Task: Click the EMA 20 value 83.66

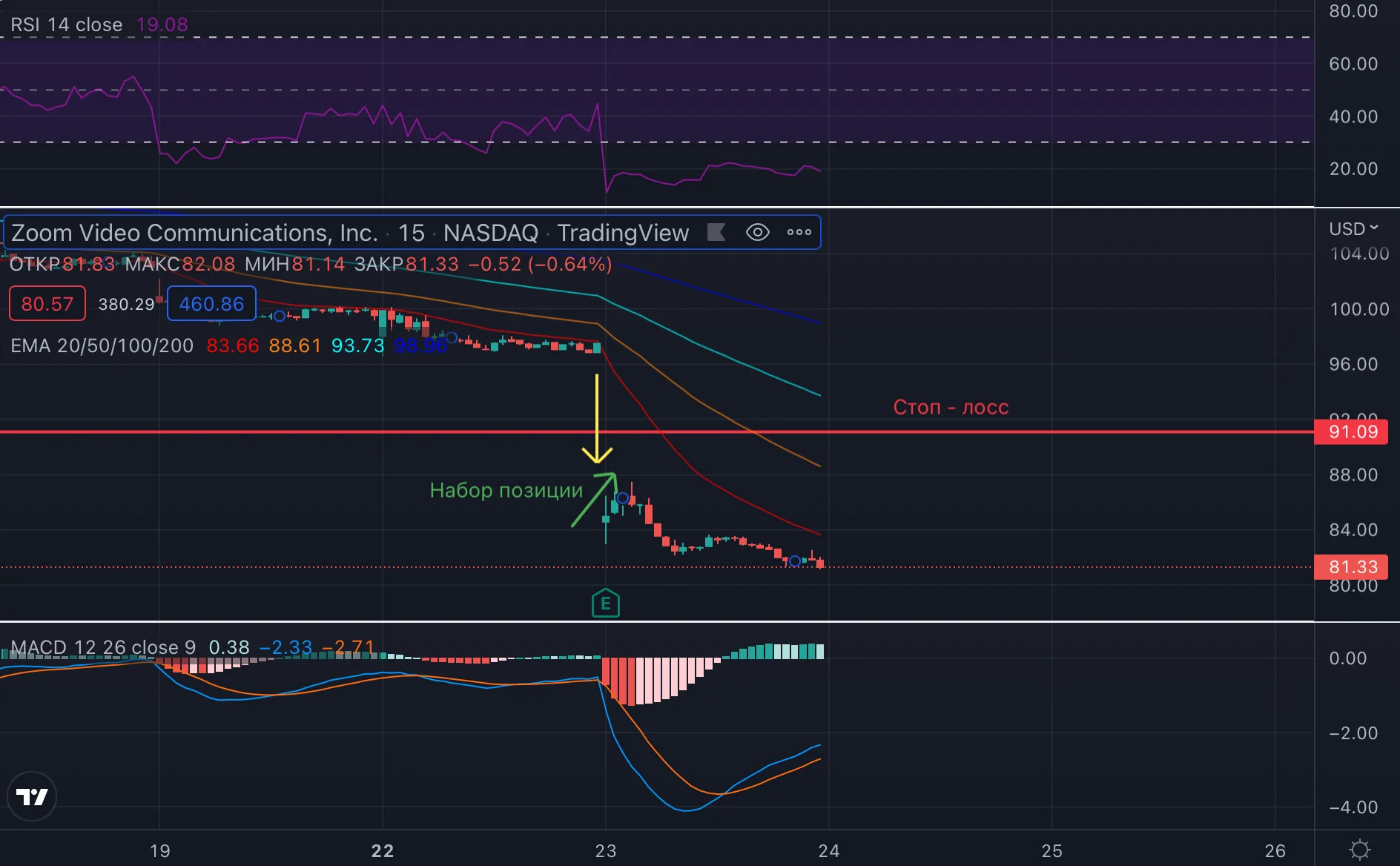Action: point(233,346)
